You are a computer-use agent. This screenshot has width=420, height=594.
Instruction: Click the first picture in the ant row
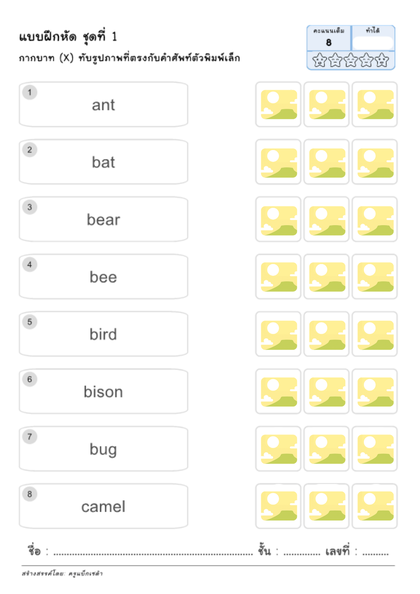coord(278,105)
